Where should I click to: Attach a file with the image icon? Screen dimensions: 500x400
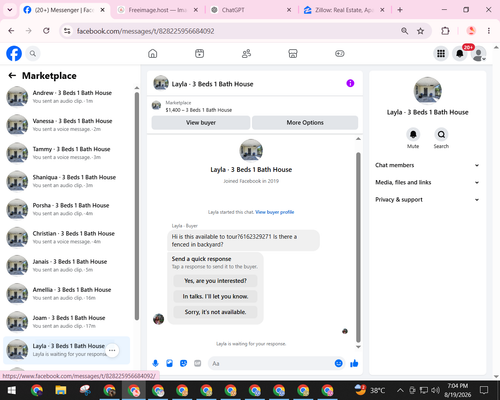pyautogui.click(x=169, y=363)
